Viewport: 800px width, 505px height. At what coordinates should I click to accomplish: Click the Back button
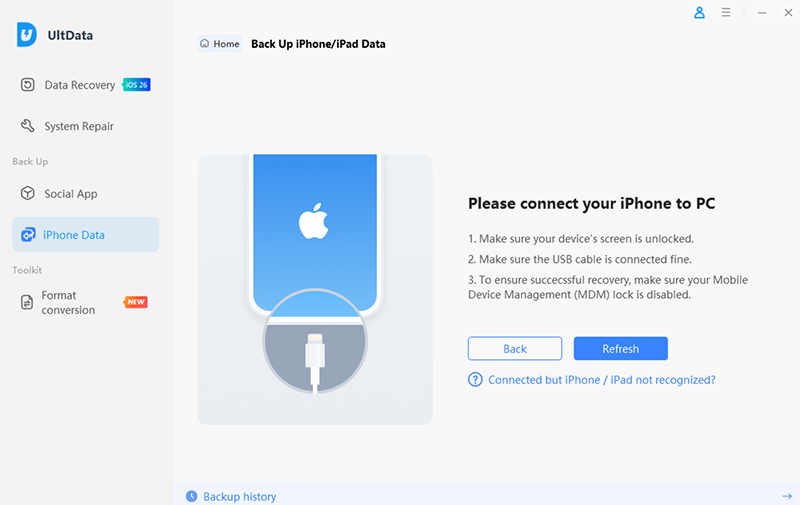[x=515, y=348]
